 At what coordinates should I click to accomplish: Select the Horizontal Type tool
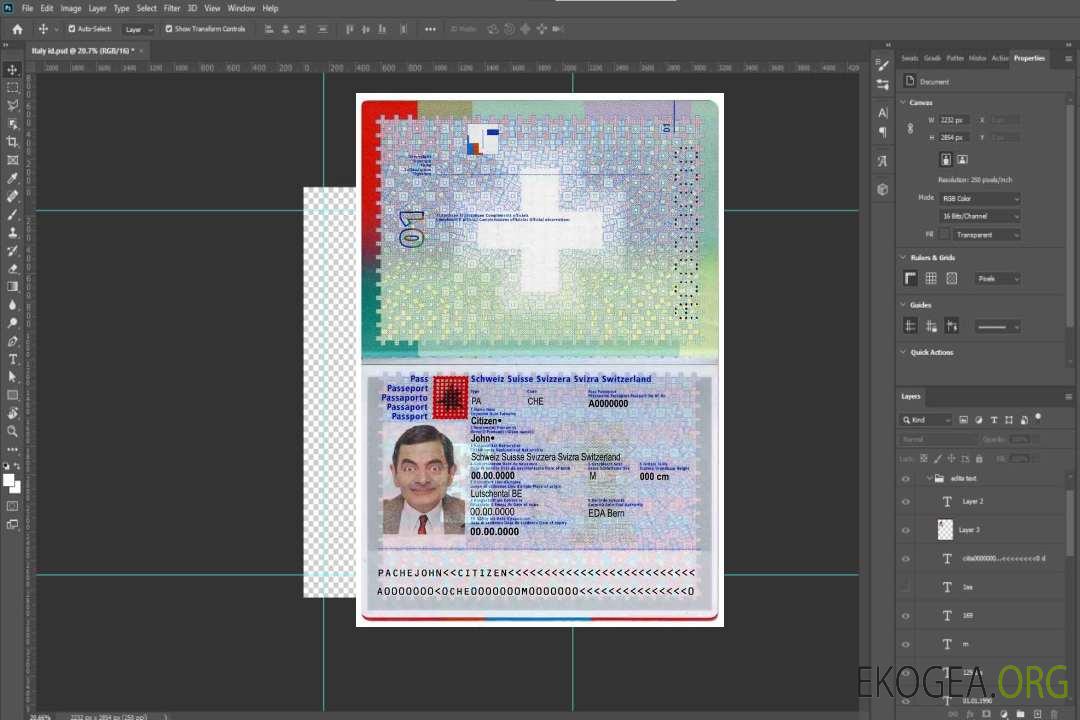[x=12, y=359]
